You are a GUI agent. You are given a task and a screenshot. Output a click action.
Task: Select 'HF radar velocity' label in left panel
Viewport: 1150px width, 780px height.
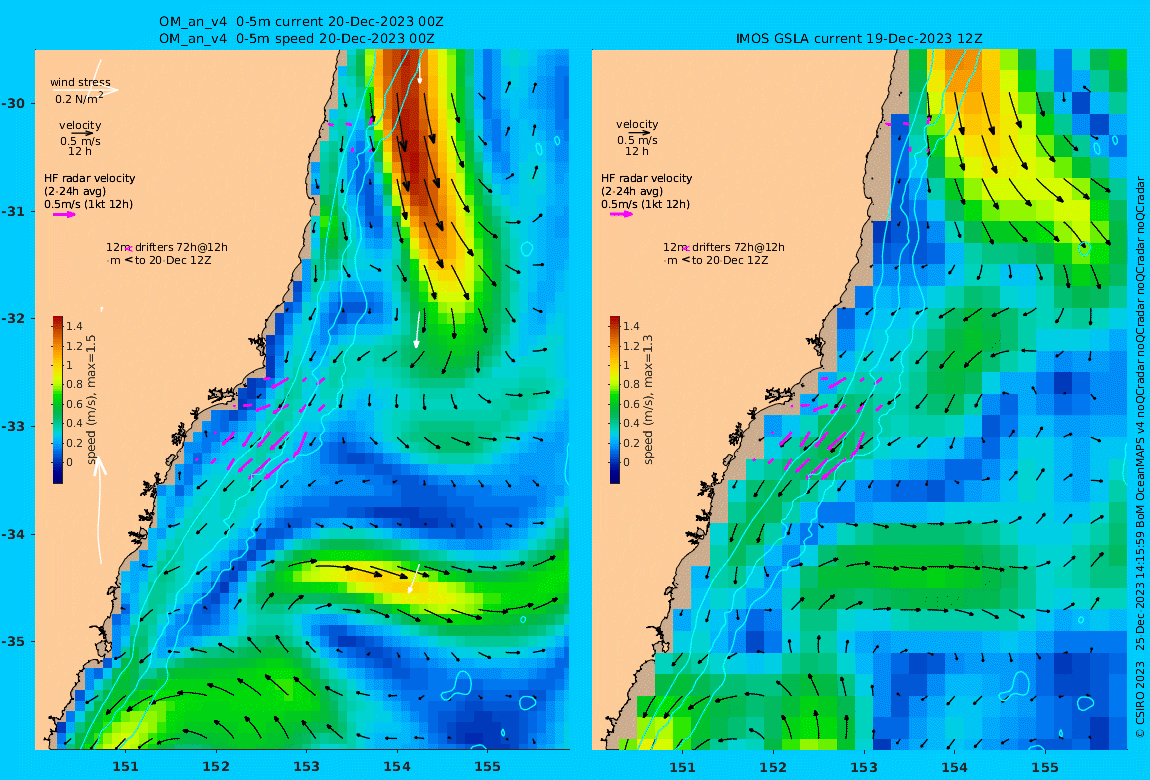tap(89, 178)
